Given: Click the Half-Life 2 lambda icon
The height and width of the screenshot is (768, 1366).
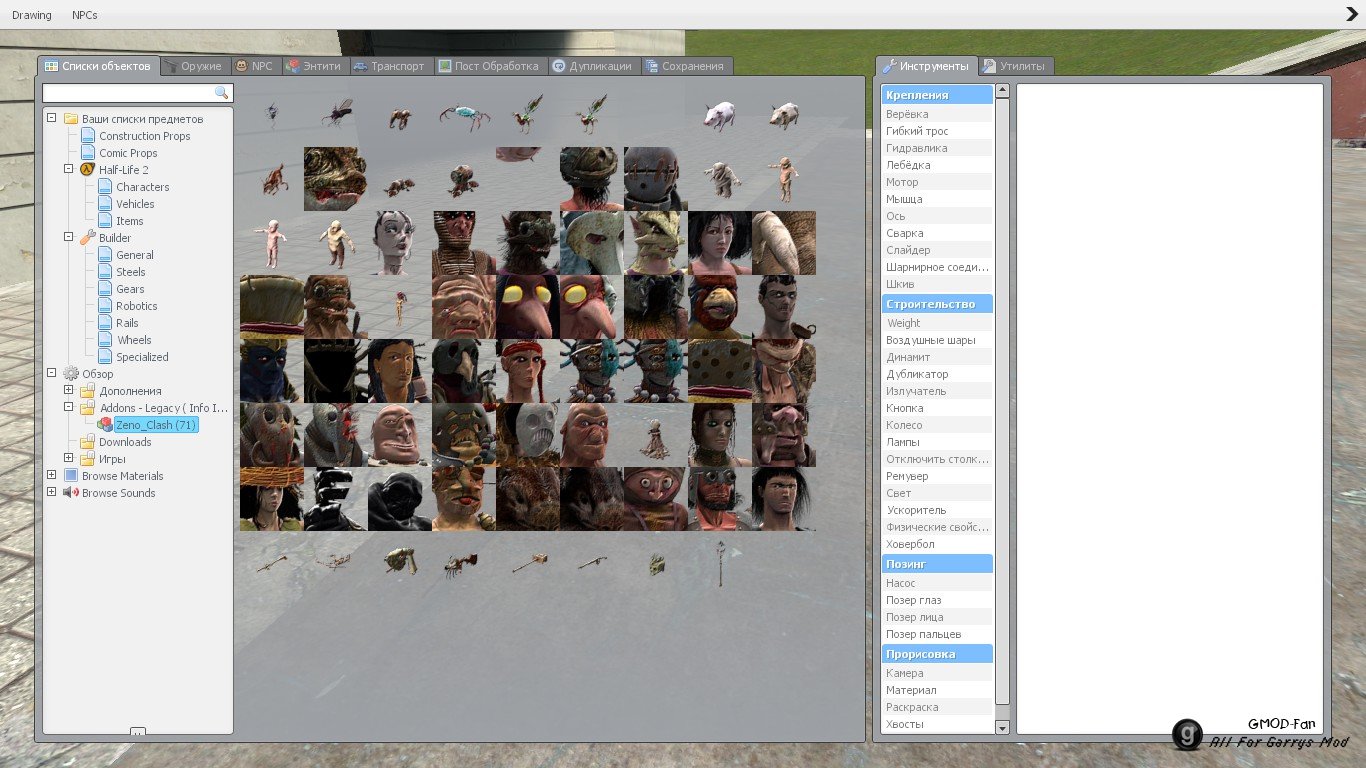Looking at the screenshot, I should tap(87, 170).
